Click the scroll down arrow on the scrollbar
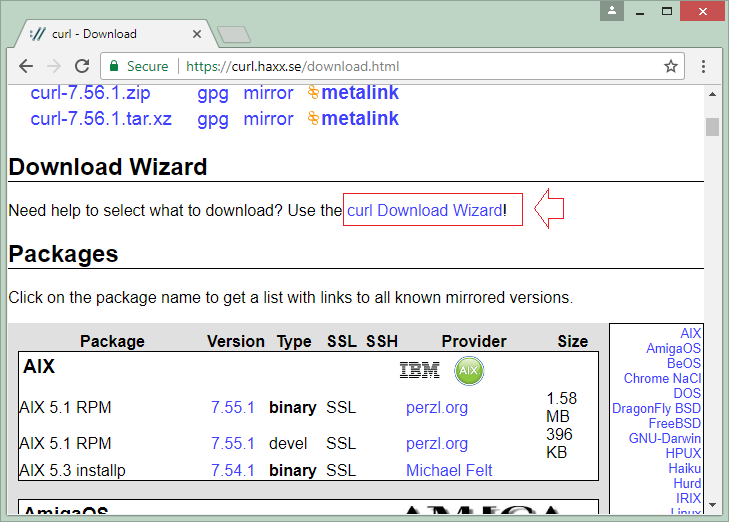Viewport: 729px width, 522px height. (x=712, y=505)
